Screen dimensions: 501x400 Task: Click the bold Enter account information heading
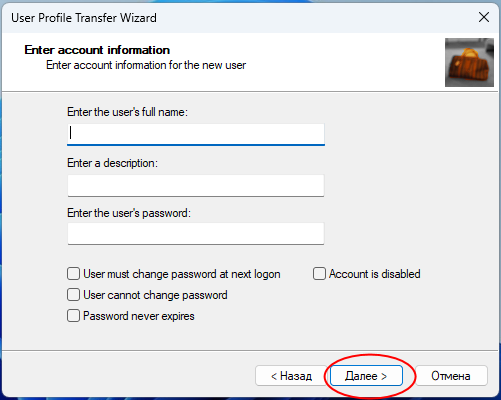(97, 50)
